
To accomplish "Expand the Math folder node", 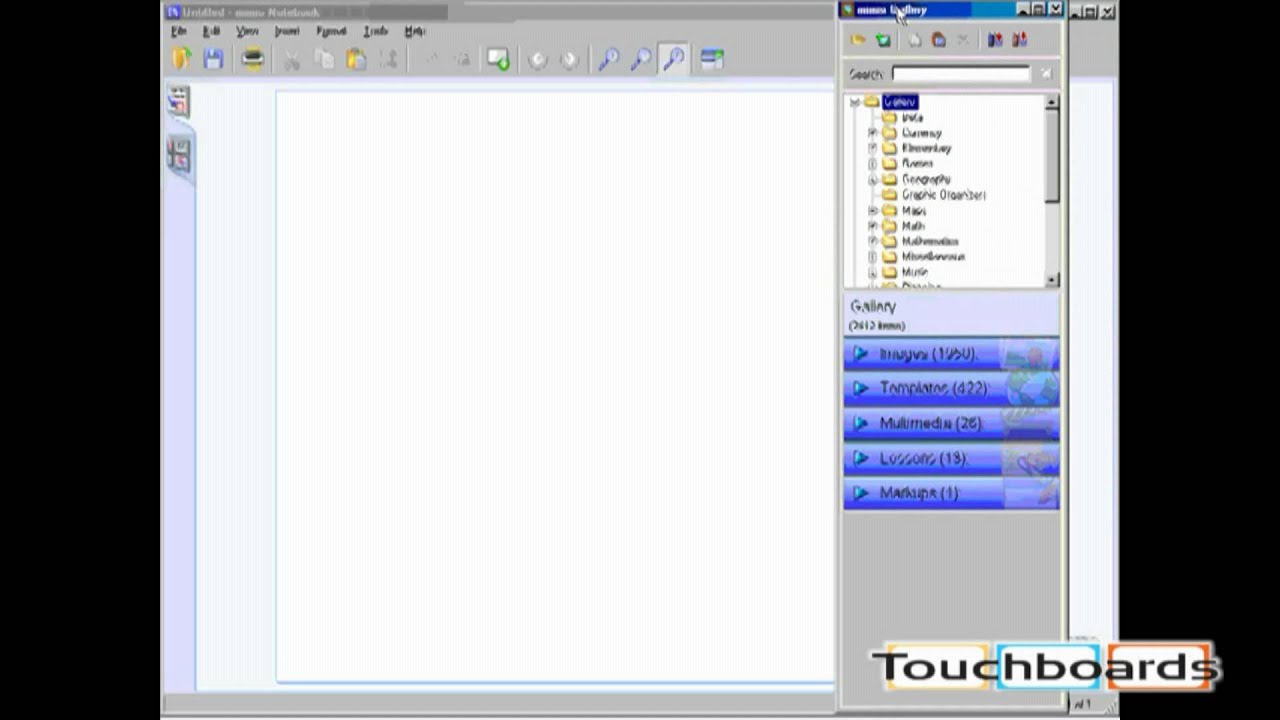I will coord(872,226).
